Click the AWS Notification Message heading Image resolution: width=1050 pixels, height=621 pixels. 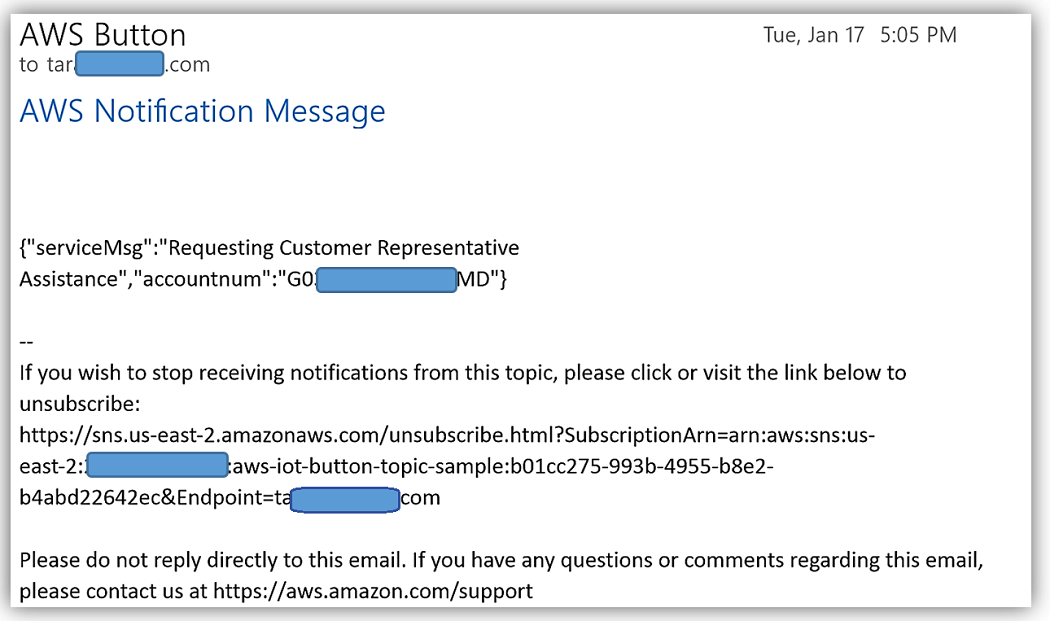coord(202,111)
